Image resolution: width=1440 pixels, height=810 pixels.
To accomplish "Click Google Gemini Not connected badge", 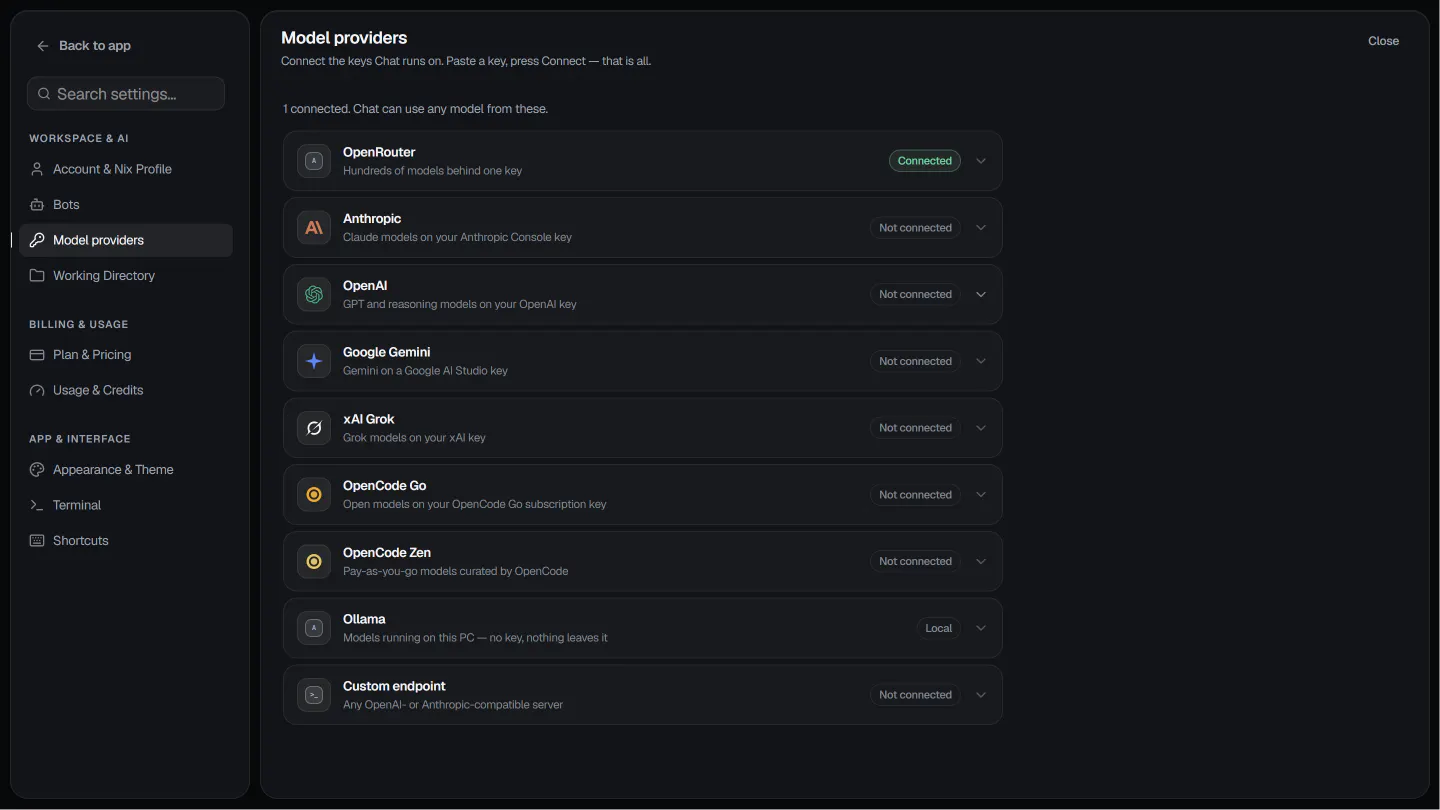I will tap(915, 361).
